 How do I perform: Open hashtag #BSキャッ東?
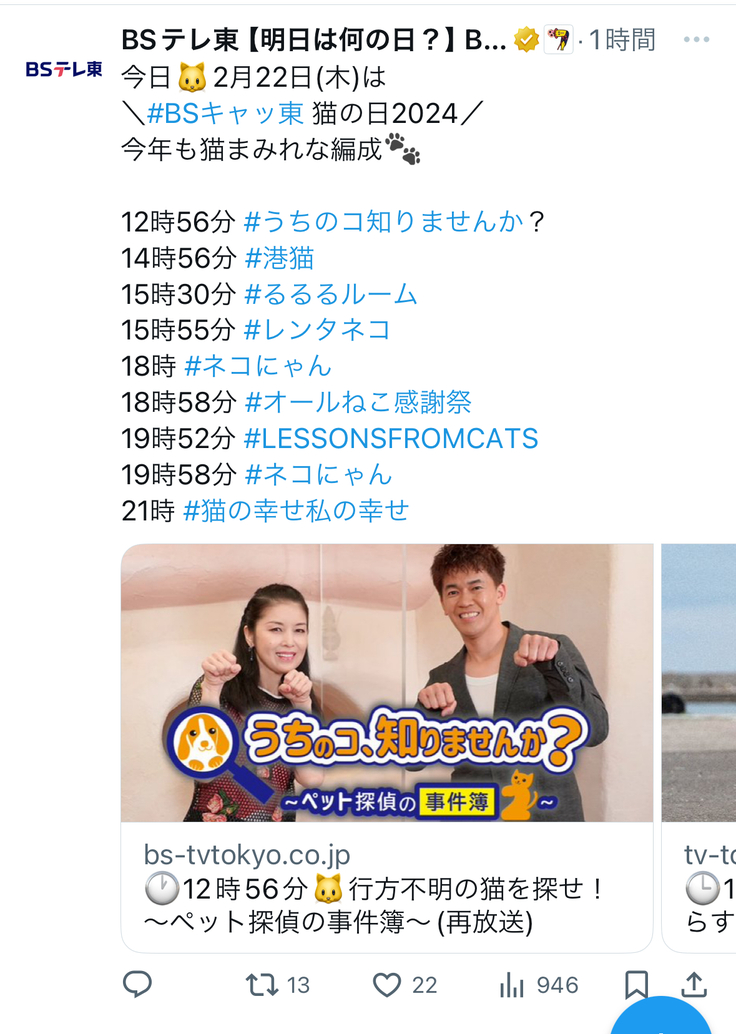coord(226,113)
